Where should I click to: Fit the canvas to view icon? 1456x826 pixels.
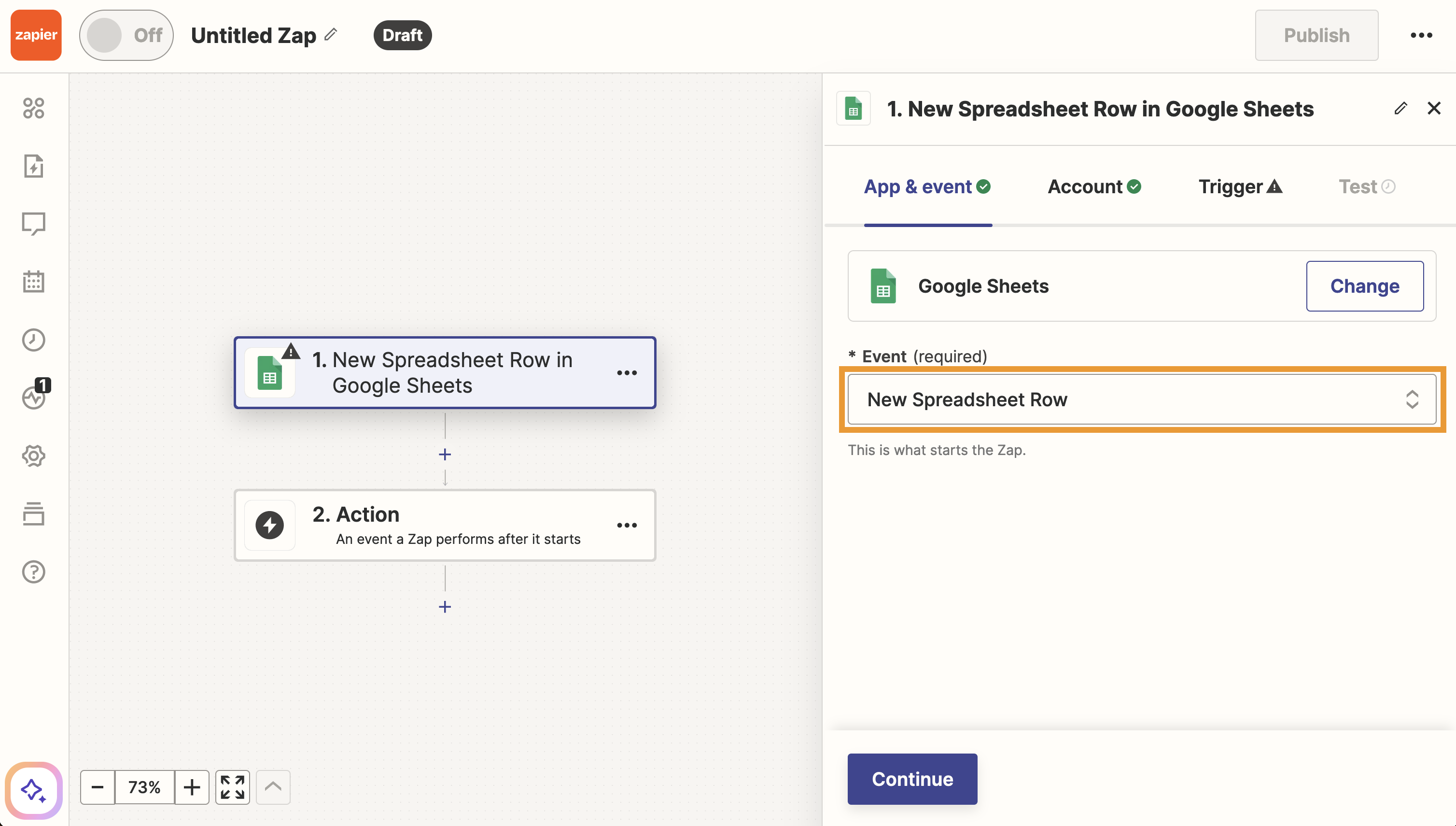[233, 787]
